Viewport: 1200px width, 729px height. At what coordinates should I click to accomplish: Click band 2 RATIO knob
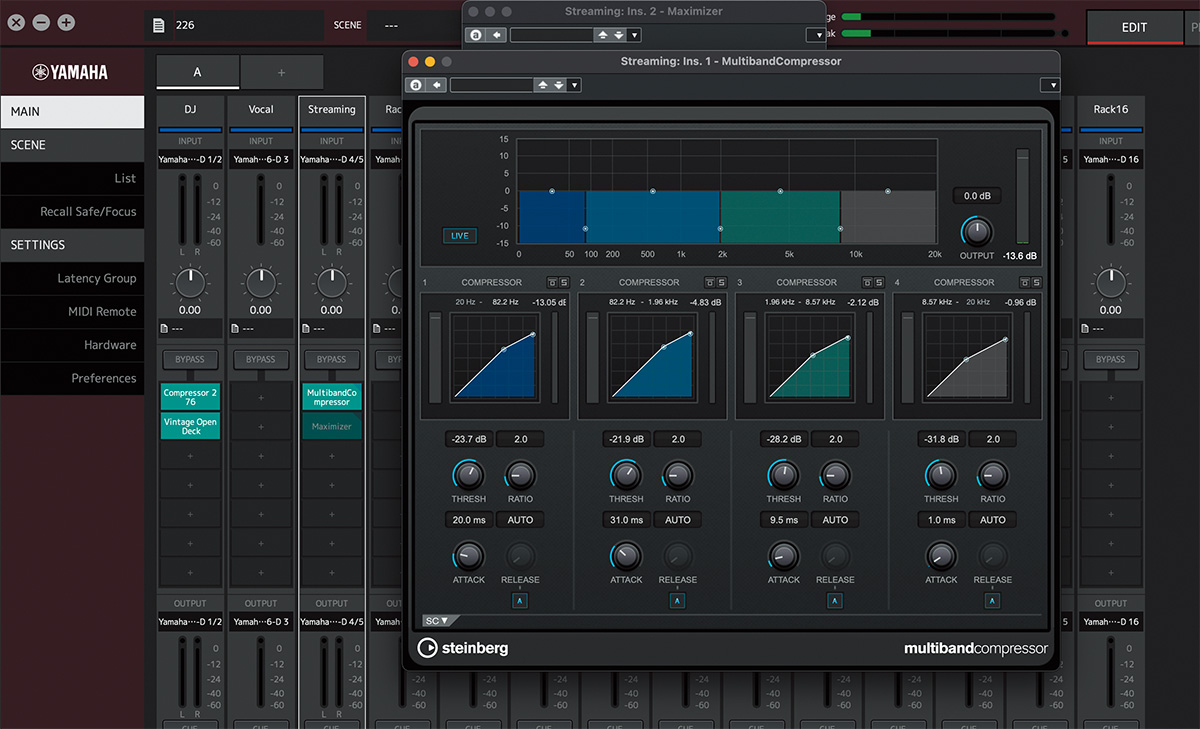(678, 475)
